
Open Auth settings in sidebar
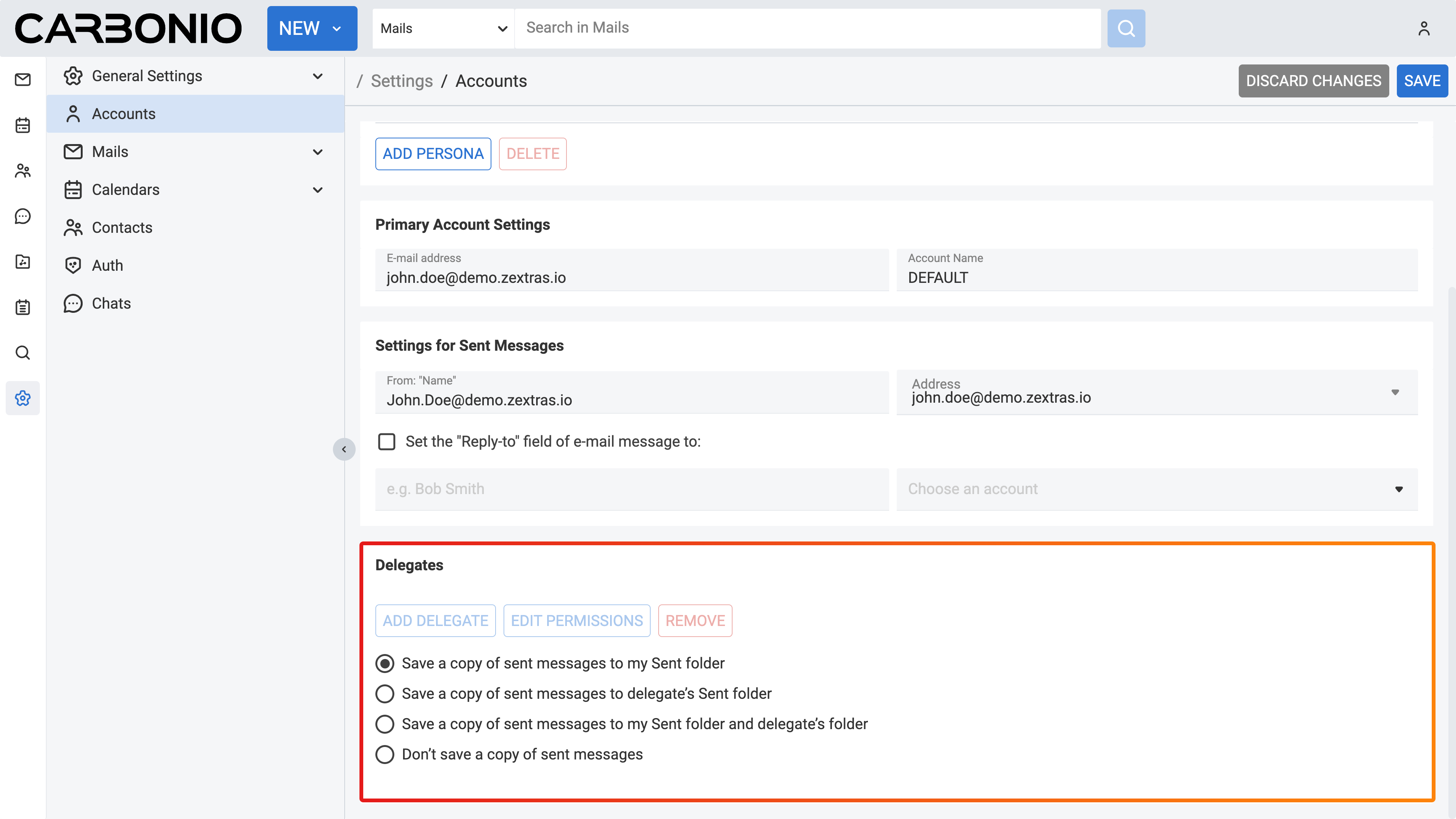click(107, 265)
